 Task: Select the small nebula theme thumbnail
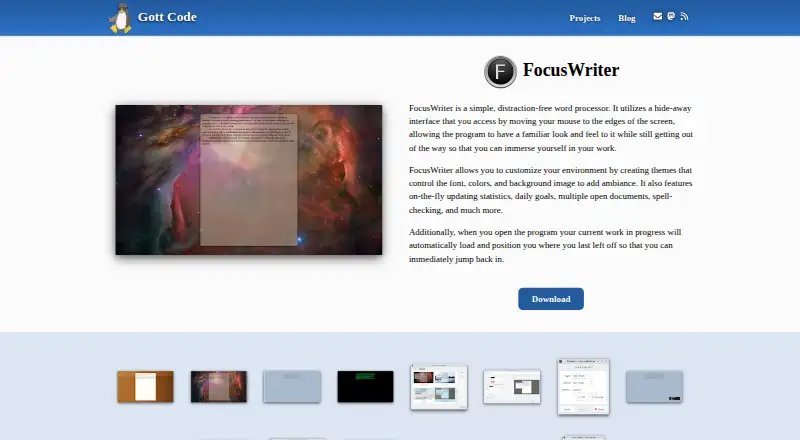219,386
